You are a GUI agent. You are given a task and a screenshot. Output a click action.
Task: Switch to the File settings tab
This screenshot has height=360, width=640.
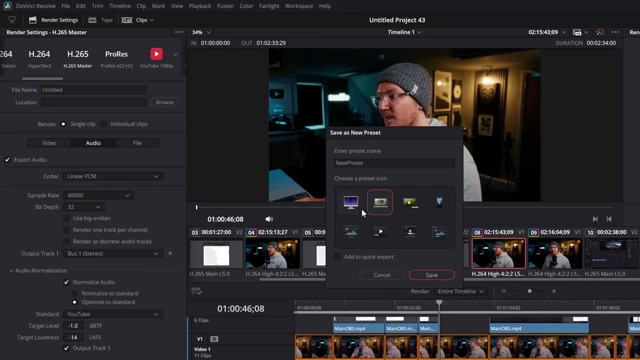pos(137,143)
